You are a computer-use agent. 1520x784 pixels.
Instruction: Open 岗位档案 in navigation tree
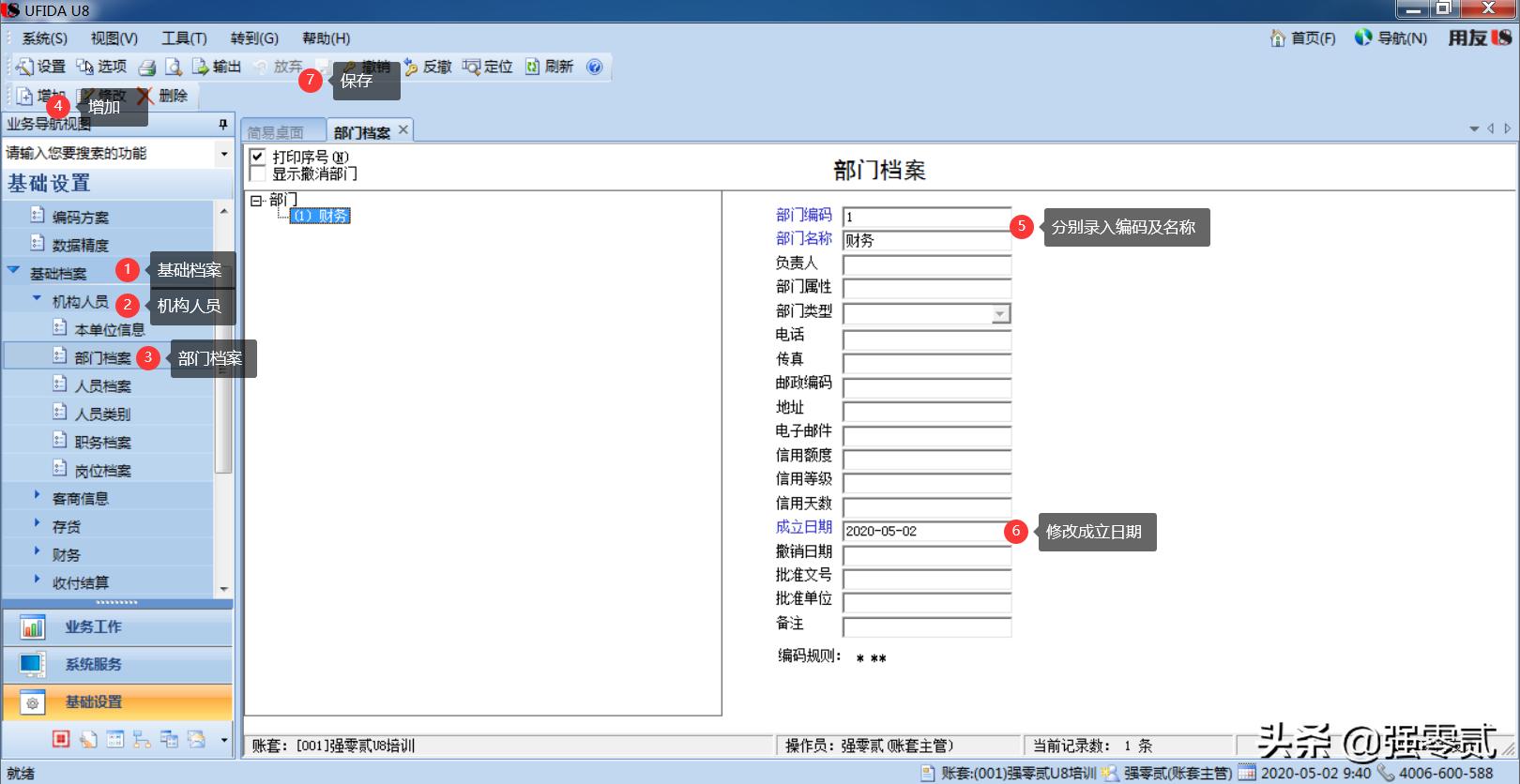coord(102,471)
